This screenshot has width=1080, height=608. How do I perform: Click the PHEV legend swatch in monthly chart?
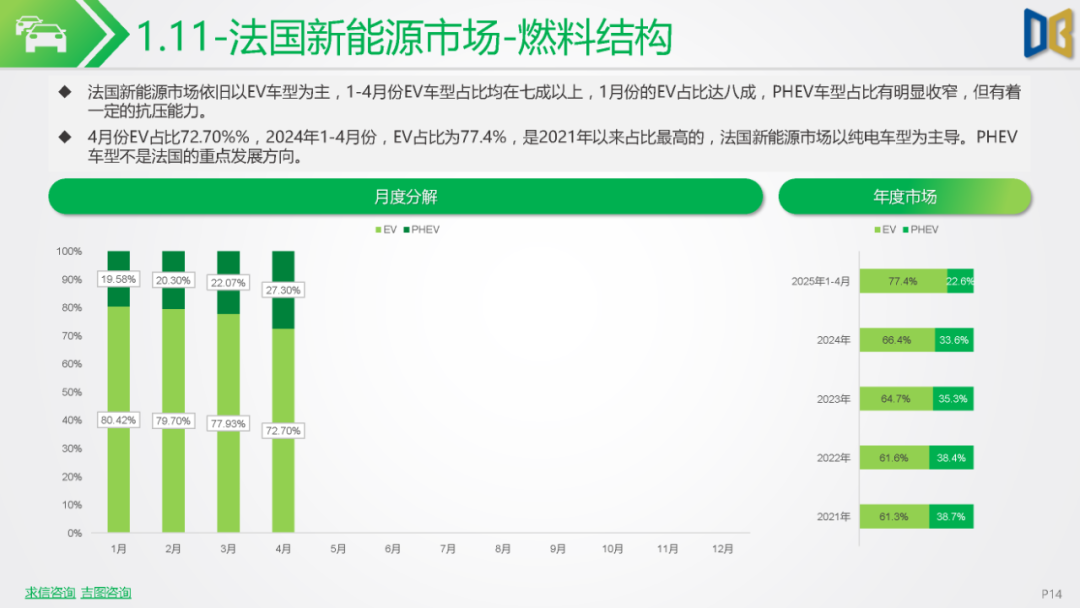(406, 230)
